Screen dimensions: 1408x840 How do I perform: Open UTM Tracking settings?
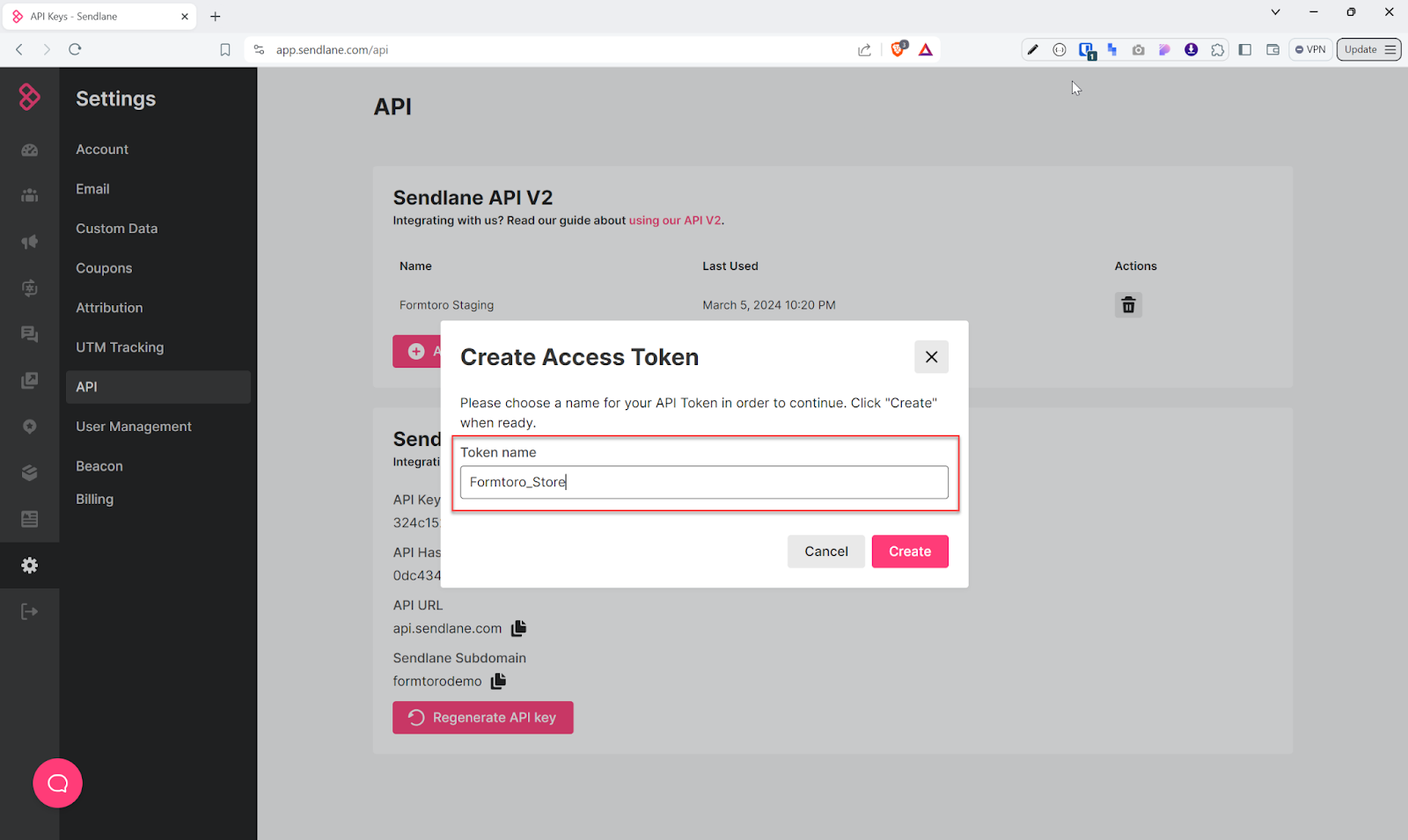point(120,347)
